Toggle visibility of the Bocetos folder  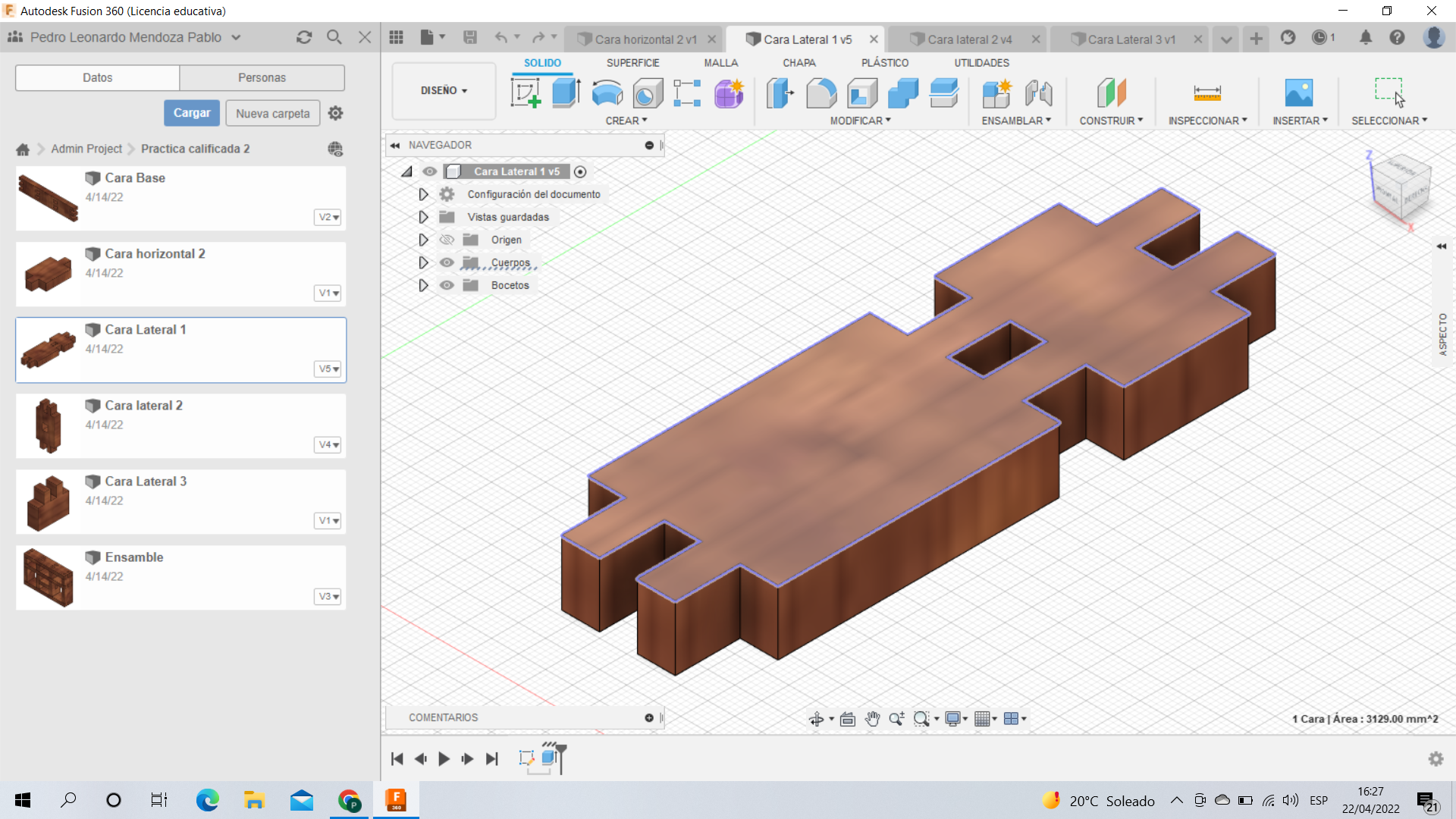point(447,285)
